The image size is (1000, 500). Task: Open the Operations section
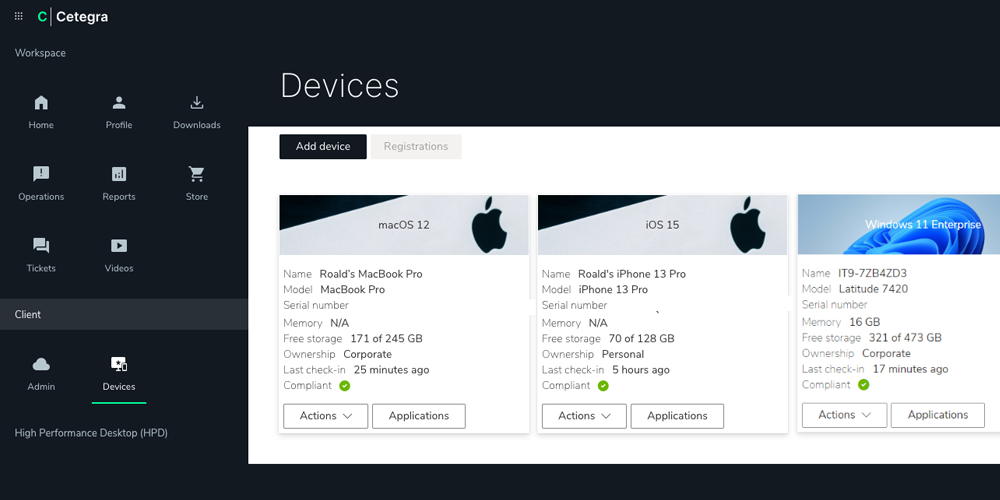(41, 184)
